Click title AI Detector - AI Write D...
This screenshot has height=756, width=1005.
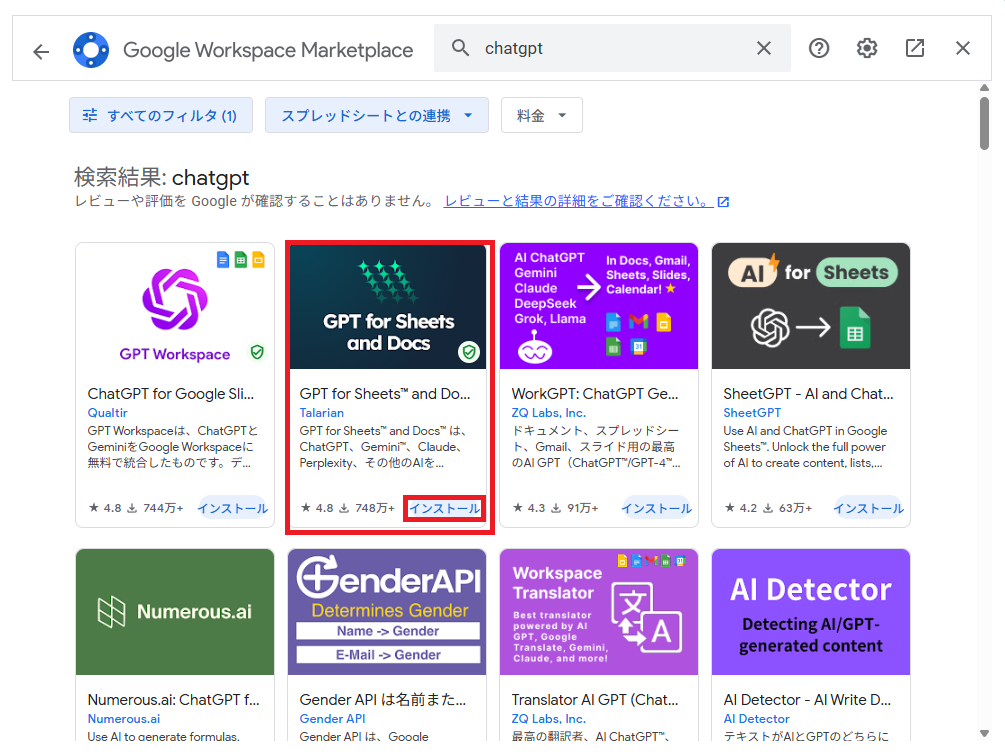click(x=807, y=700)
